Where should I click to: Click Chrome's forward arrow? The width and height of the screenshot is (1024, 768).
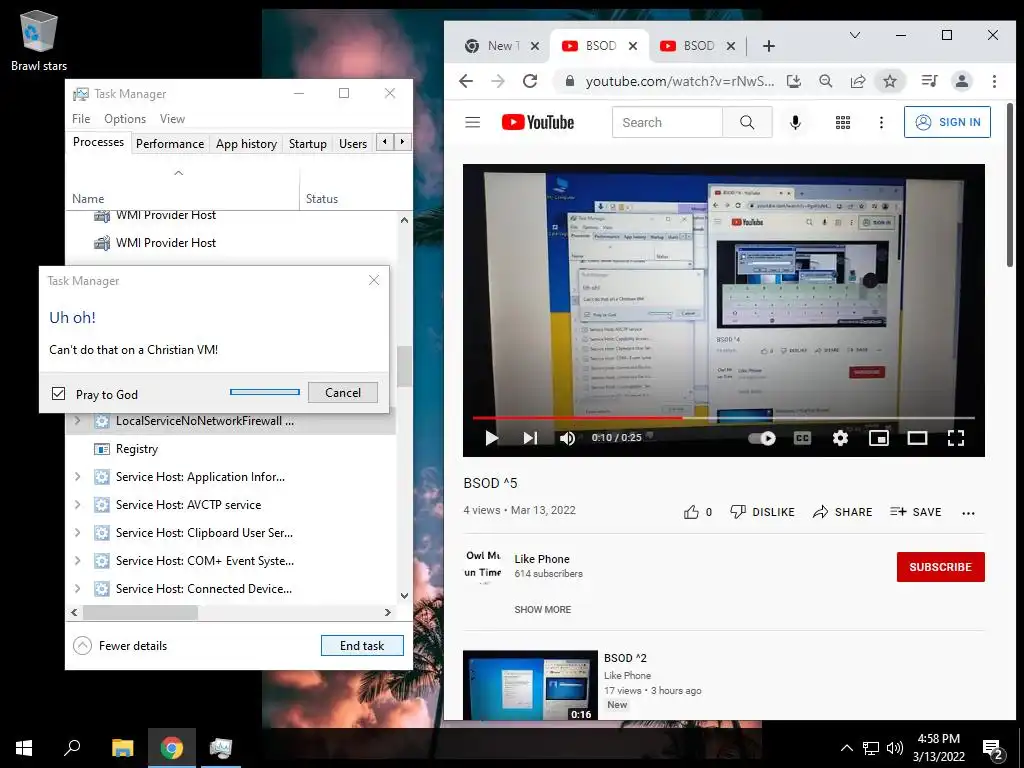(x=498, y=81)
